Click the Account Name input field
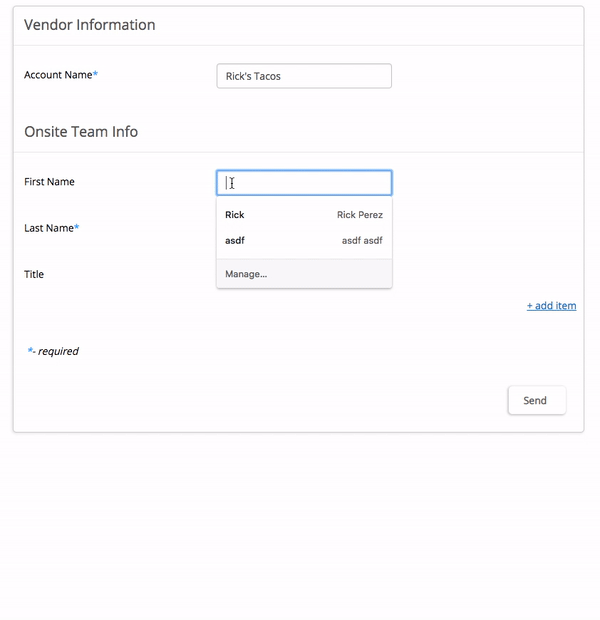The image size is (600, 620). point(303,76)
